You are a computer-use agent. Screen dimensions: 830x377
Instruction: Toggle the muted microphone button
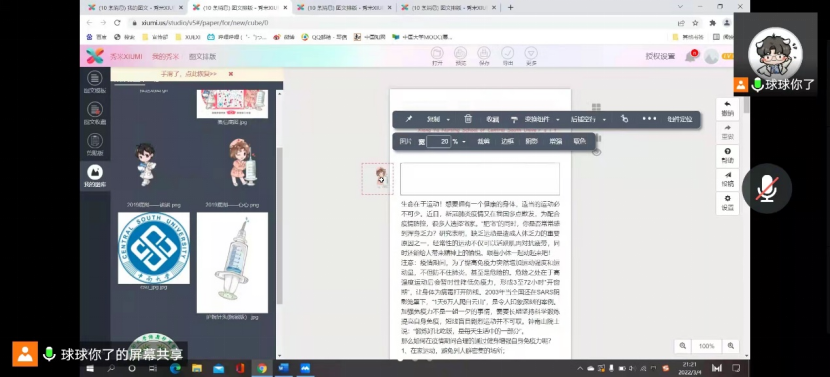766,188
